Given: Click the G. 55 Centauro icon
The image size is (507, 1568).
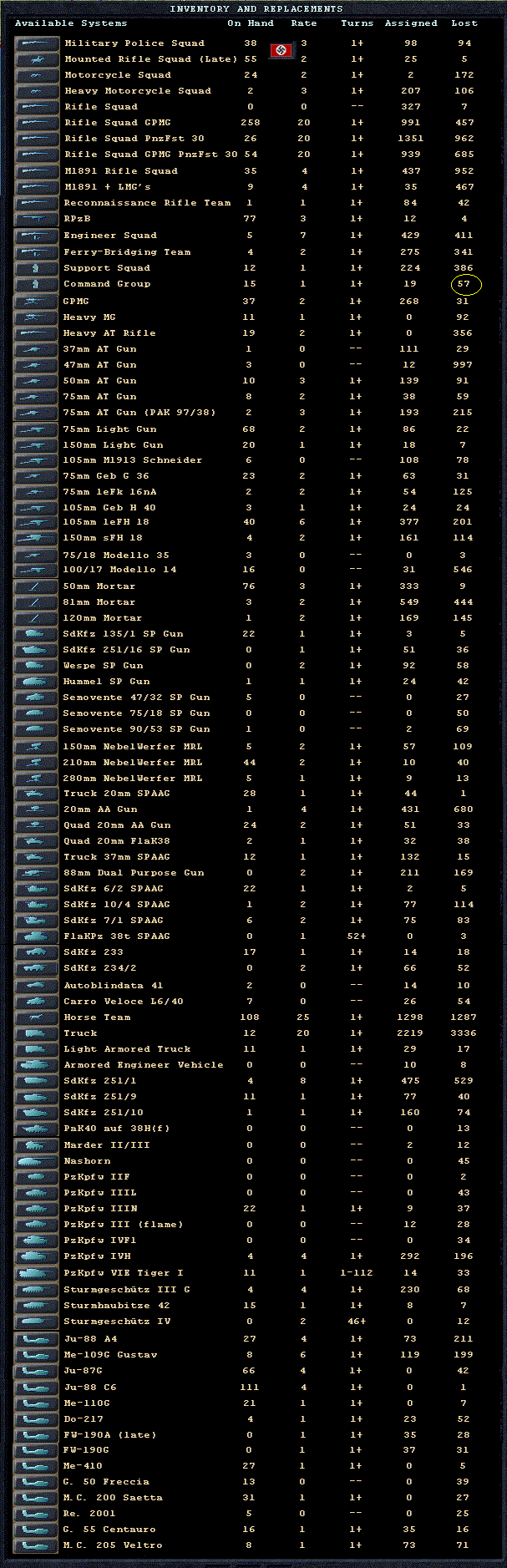Looking at the screenshot, I should pos(37,1529).
